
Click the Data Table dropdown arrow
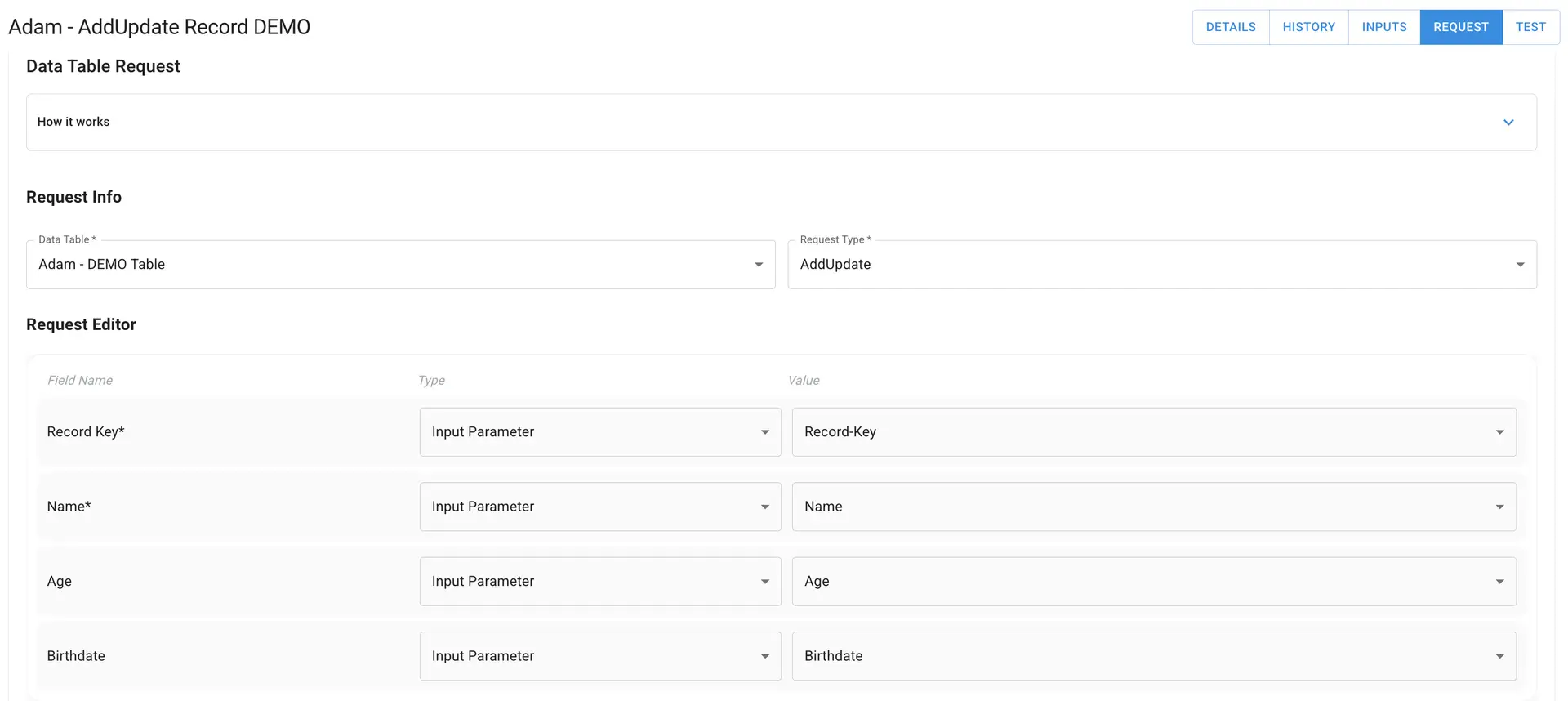[759, 265]
